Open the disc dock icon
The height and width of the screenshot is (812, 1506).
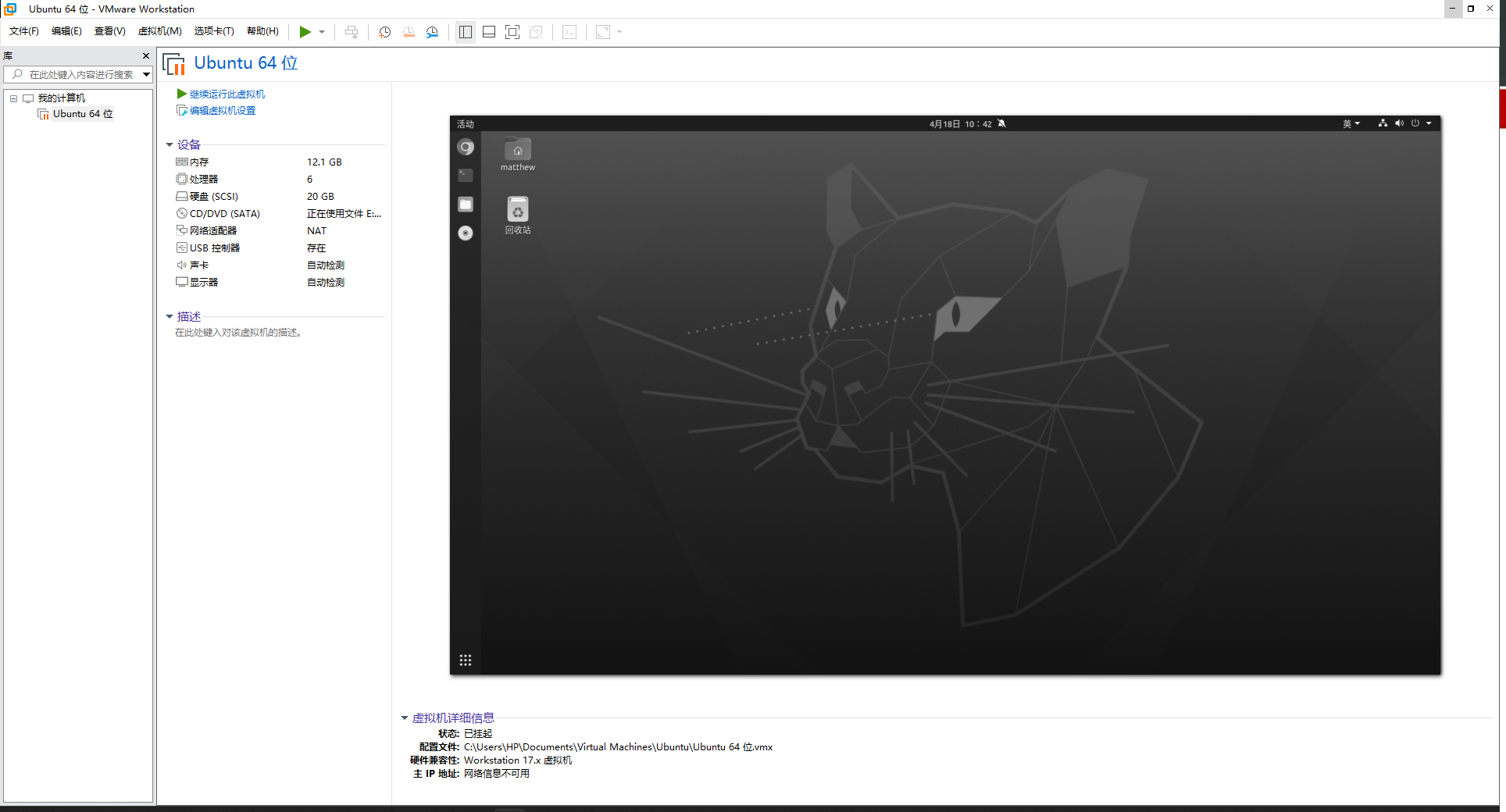(466, 233)
